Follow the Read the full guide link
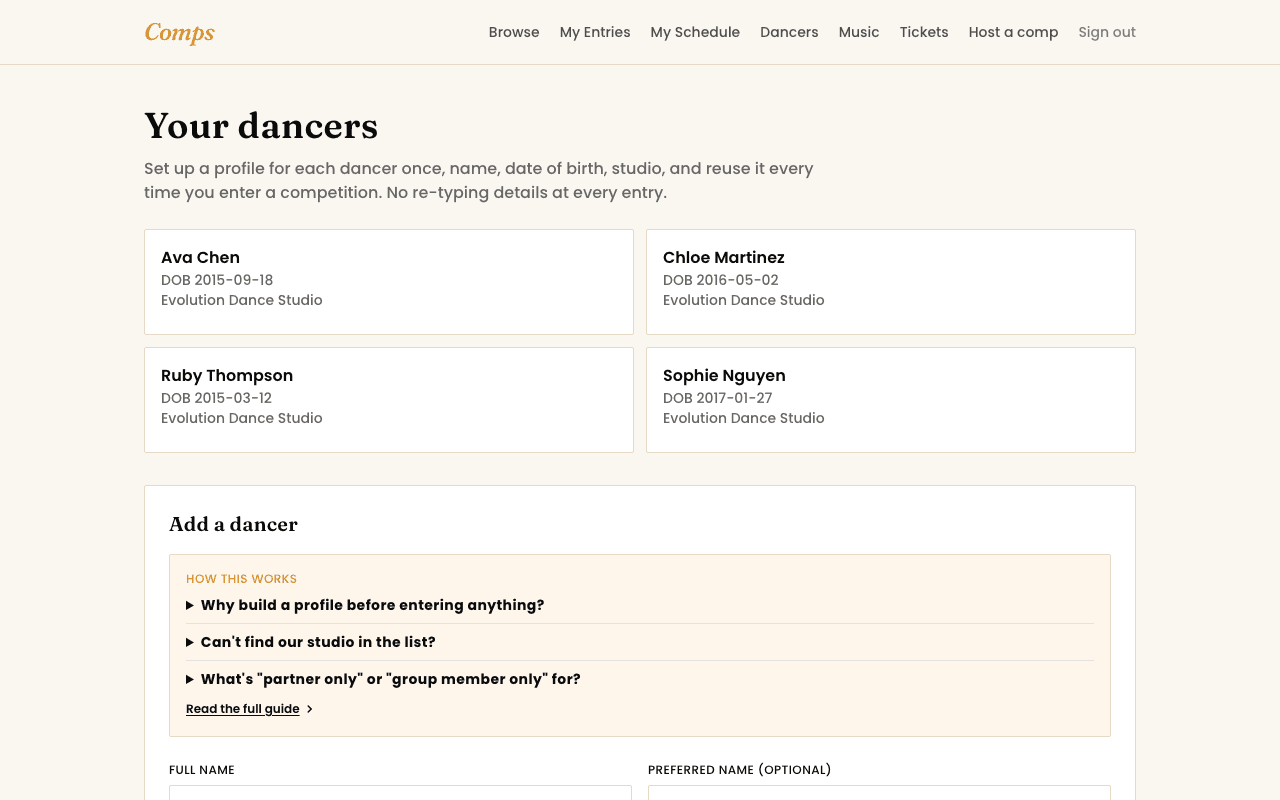1280x800 pixels. (243, 709)
